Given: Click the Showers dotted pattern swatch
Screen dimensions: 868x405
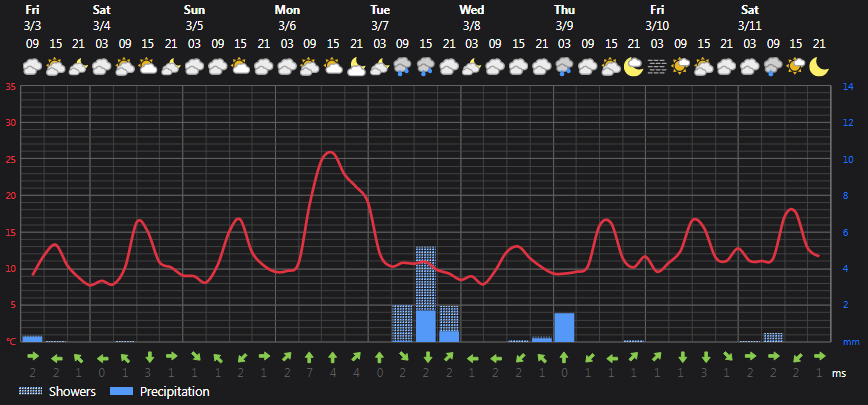Looking at the screenshot, I should tap(30, 391).
